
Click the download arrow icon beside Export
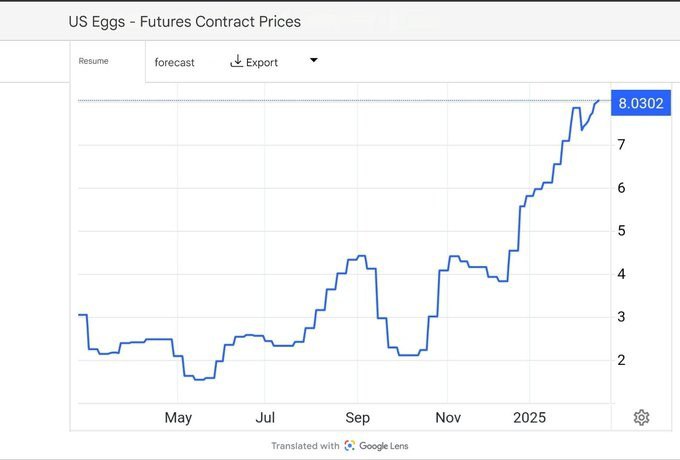(237, 61)
